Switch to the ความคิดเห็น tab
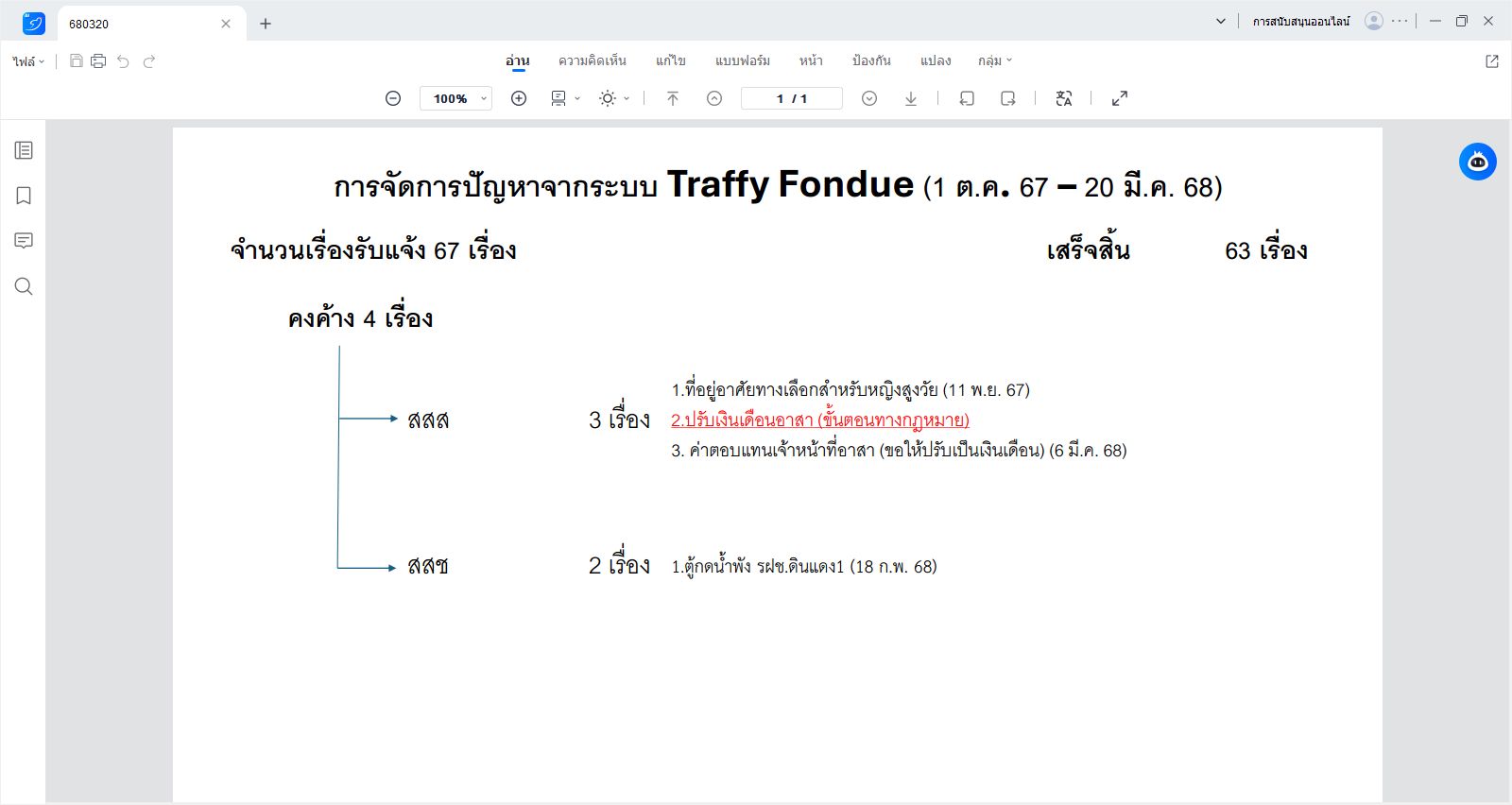This screenshot has width=1512, height=805. [x=593, y=60]
